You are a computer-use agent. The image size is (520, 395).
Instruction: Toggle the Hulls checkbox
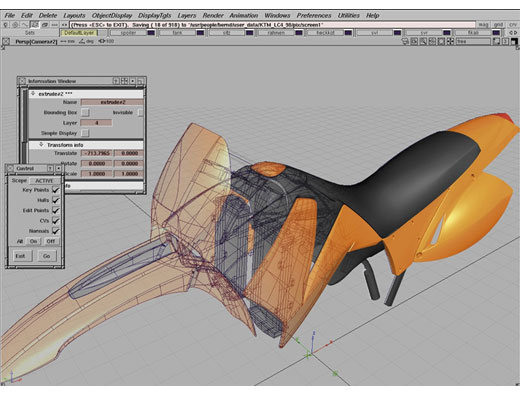coord(56,200)
